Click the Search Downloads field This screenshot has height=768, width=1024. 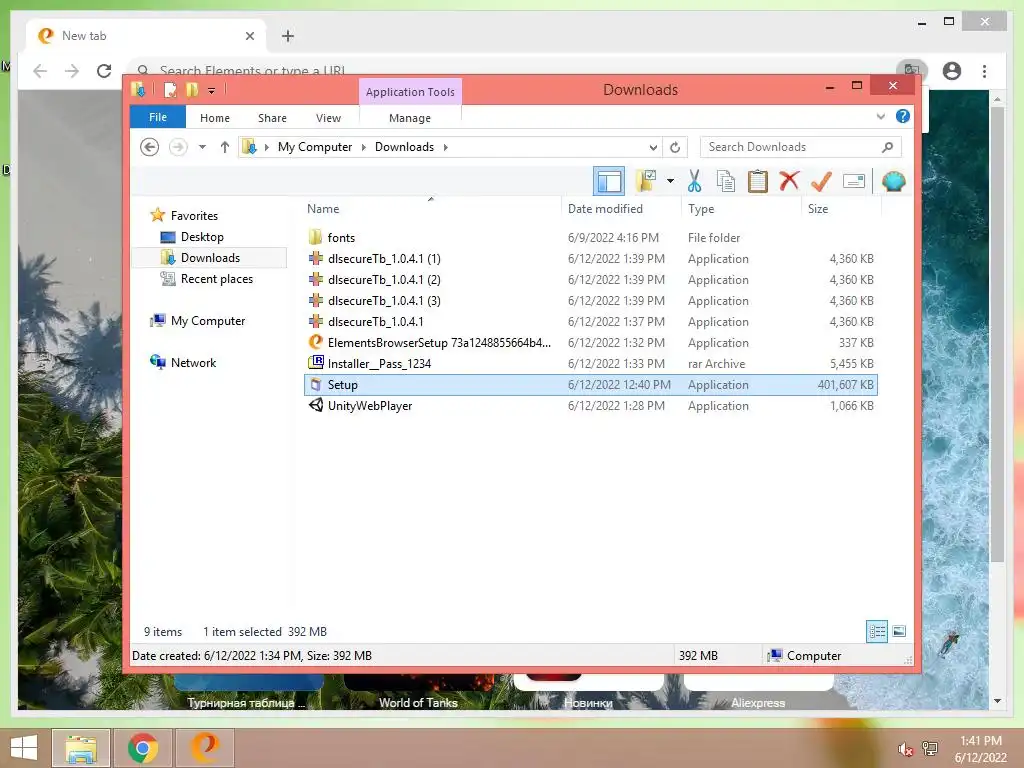(x=800, y=147)
